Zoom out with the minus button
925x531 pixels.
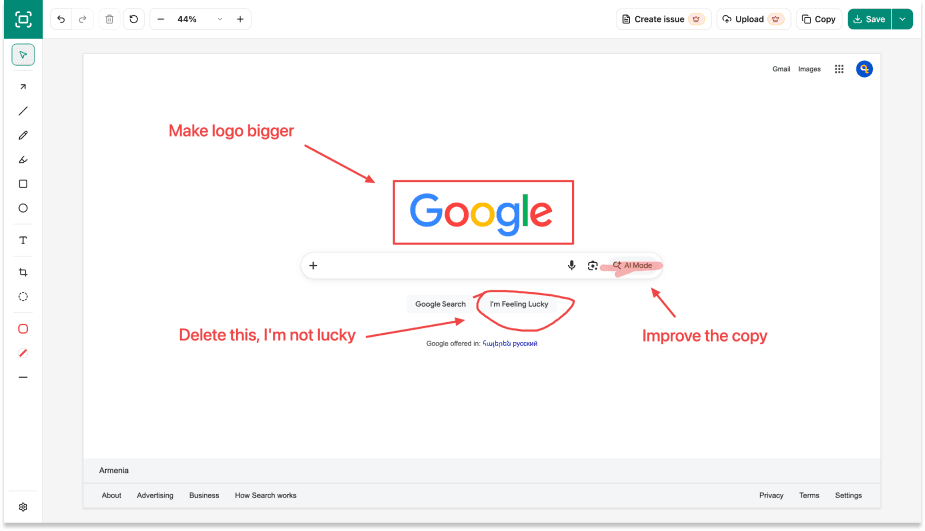click(160, 19)
